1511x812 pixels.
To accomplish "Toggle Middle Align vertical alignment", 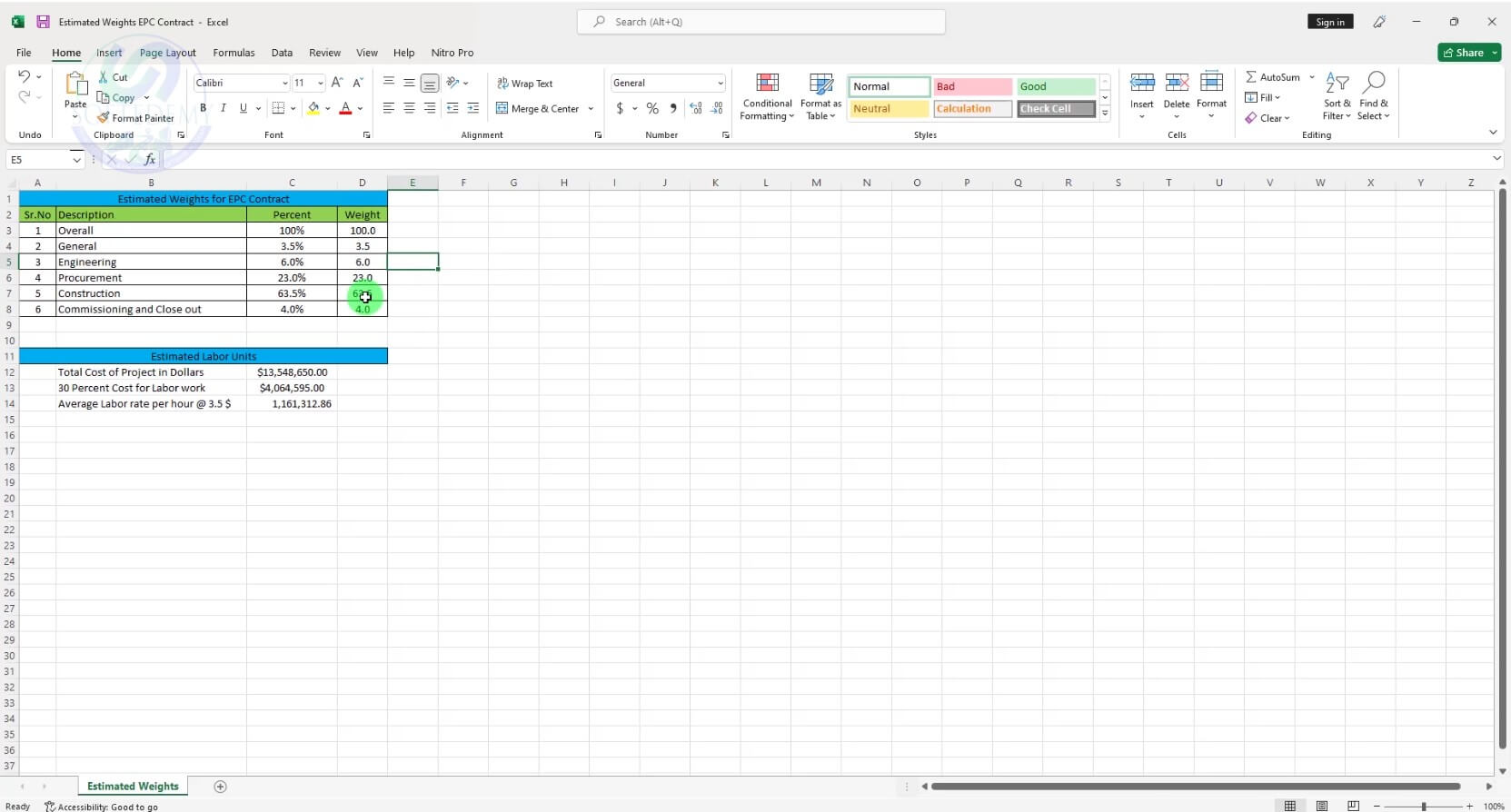I will [409, 83].
